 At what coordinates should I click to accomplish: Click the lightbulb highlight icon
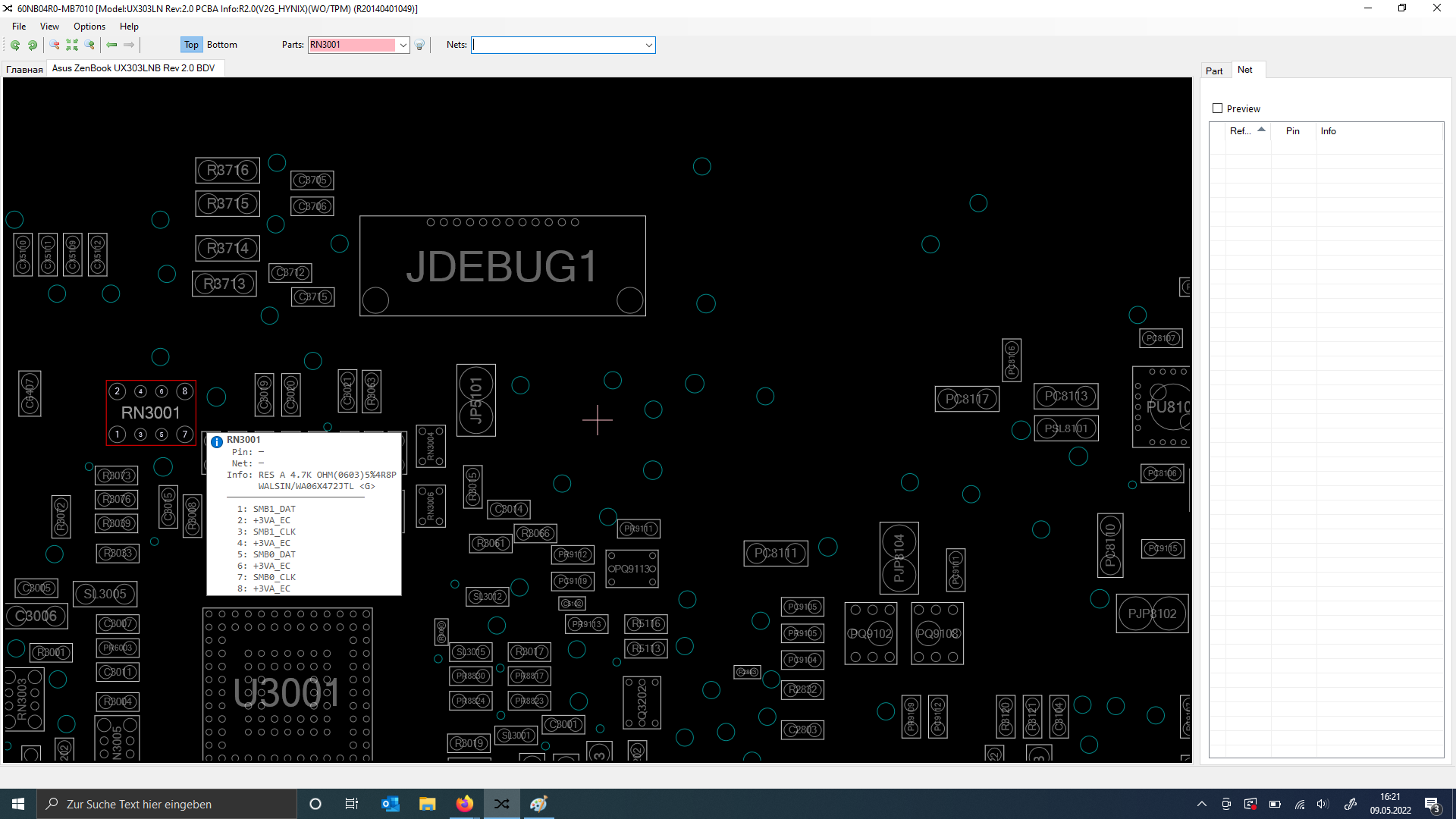(x=419, y=45)
